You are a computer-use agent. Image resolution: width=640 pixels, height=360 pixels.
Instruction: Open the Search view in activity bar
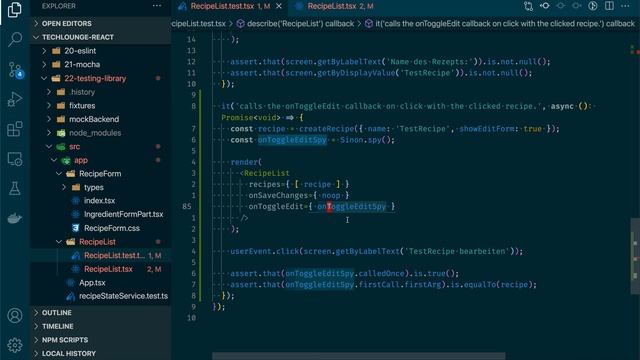(x=15, y=39)
